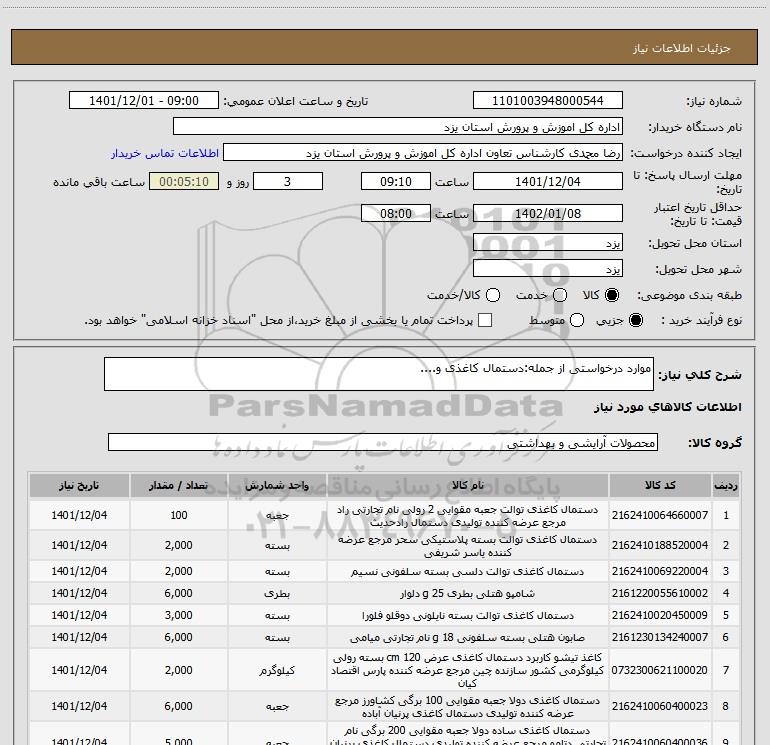Click the goods group field محصولات آرایشی و بهداشتی

[x=383, y=442]
